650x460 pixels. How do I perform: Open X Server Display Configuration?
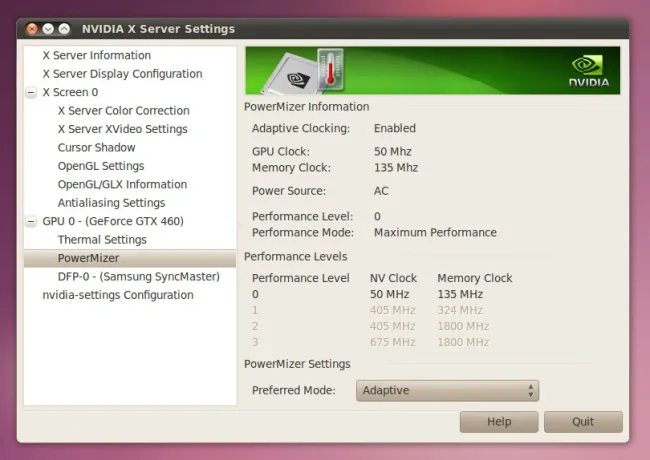pos(122,74)
